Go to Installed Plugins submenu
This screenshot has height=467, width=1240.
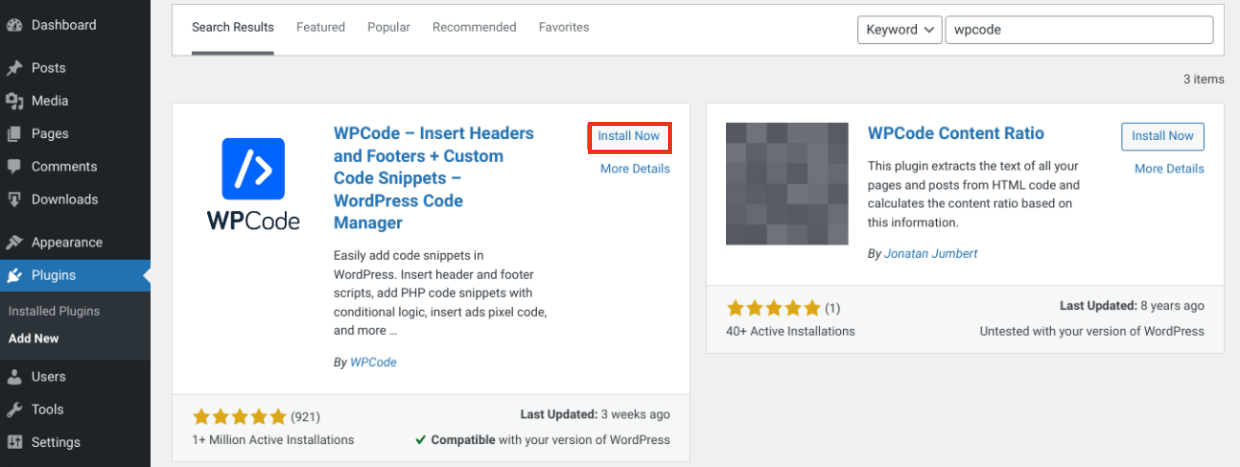tap(54, 311)
